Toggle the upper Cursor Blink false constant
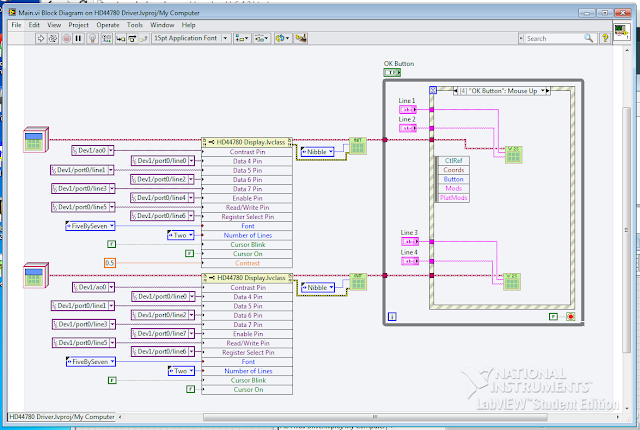This screenshot has height=430, width=640. coord(111,244)
